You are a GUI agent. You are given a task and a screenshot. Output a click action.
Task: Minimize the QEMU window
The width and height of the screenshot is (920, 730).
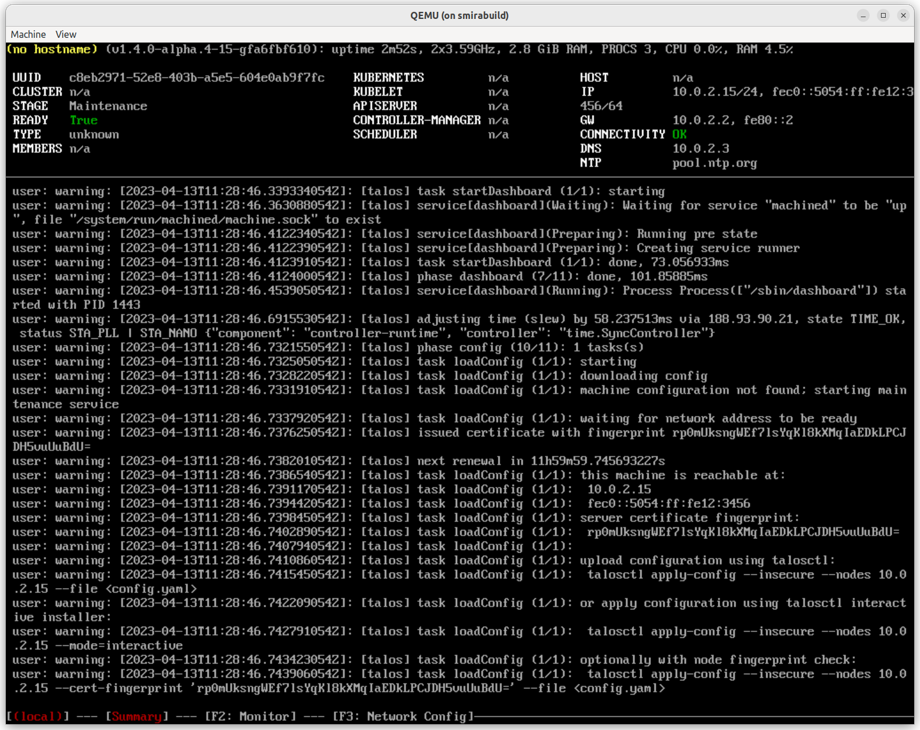[x=863, y=15]
